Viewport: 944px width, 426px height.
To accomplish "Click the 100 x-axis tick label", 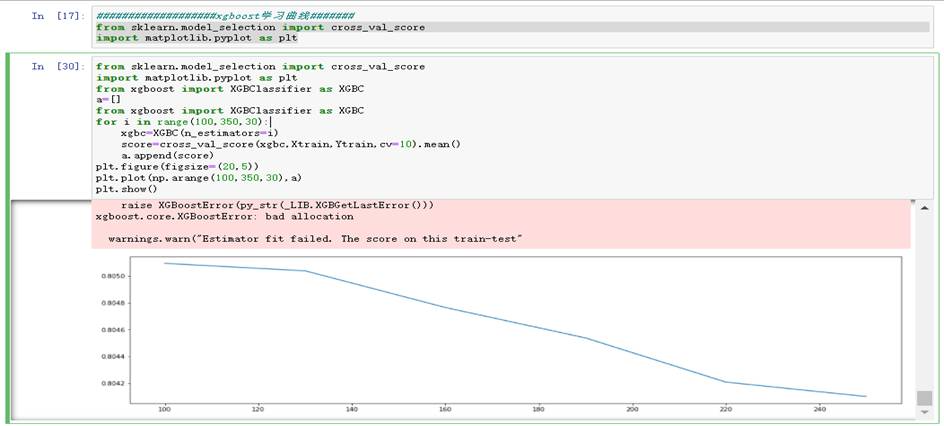I will pyautogui.click(x=164, y=410).
